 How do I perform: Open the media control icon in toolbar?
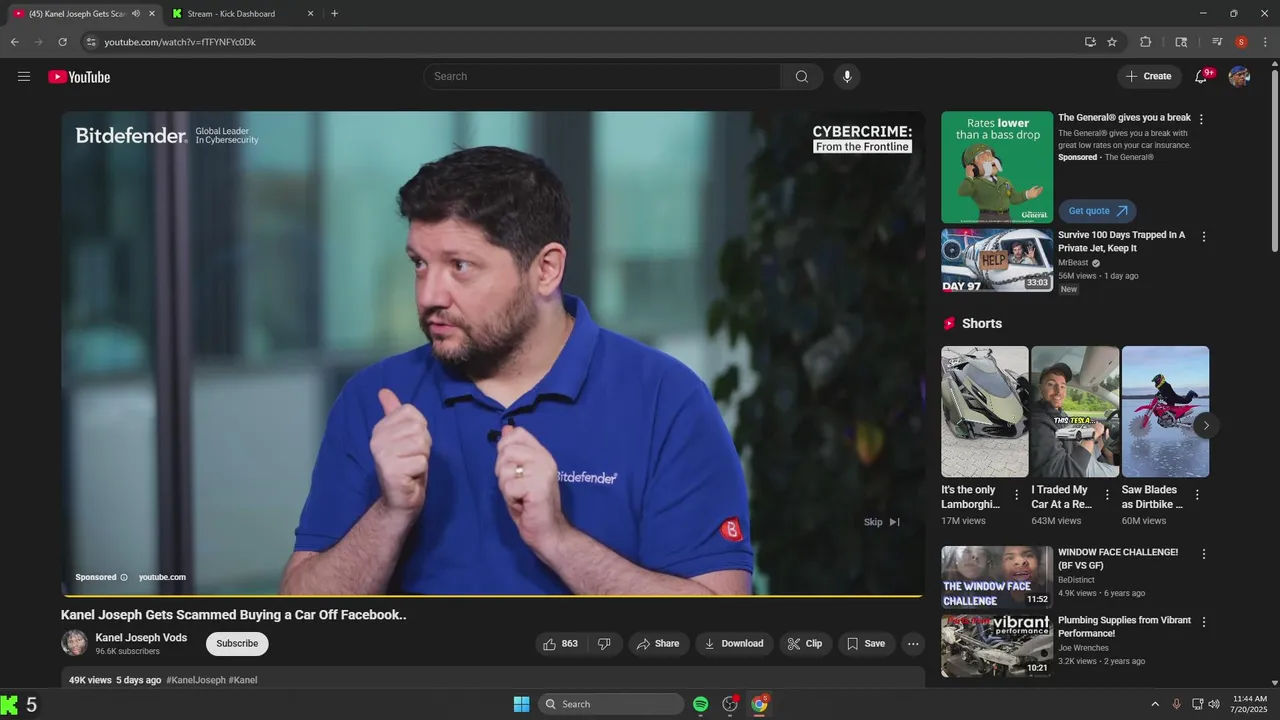tap(1217, 42)
